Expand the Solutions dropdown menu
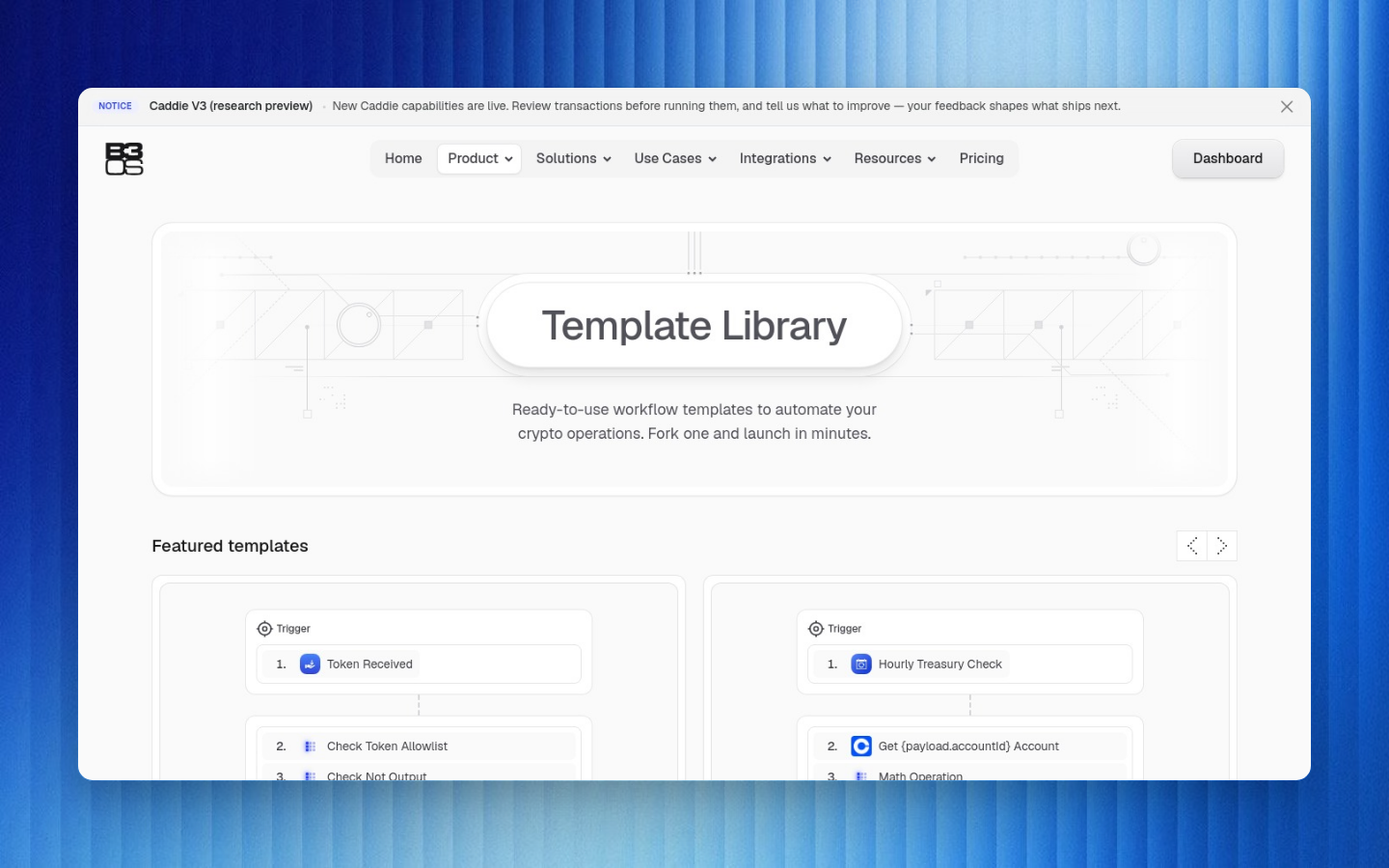This screenshot has height=868, width=1389. click(573, 159)
